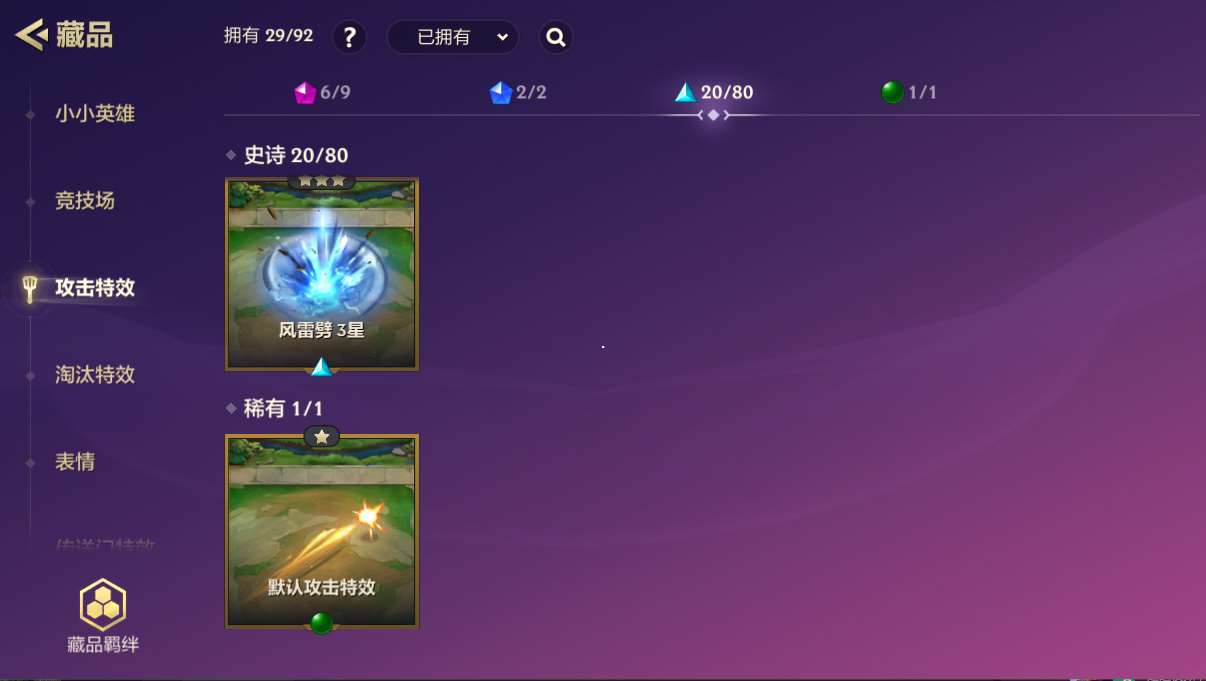Viewport: 1206px width, 681px height.
Task: Open the 表情 category
Action: tap(74, 462)
